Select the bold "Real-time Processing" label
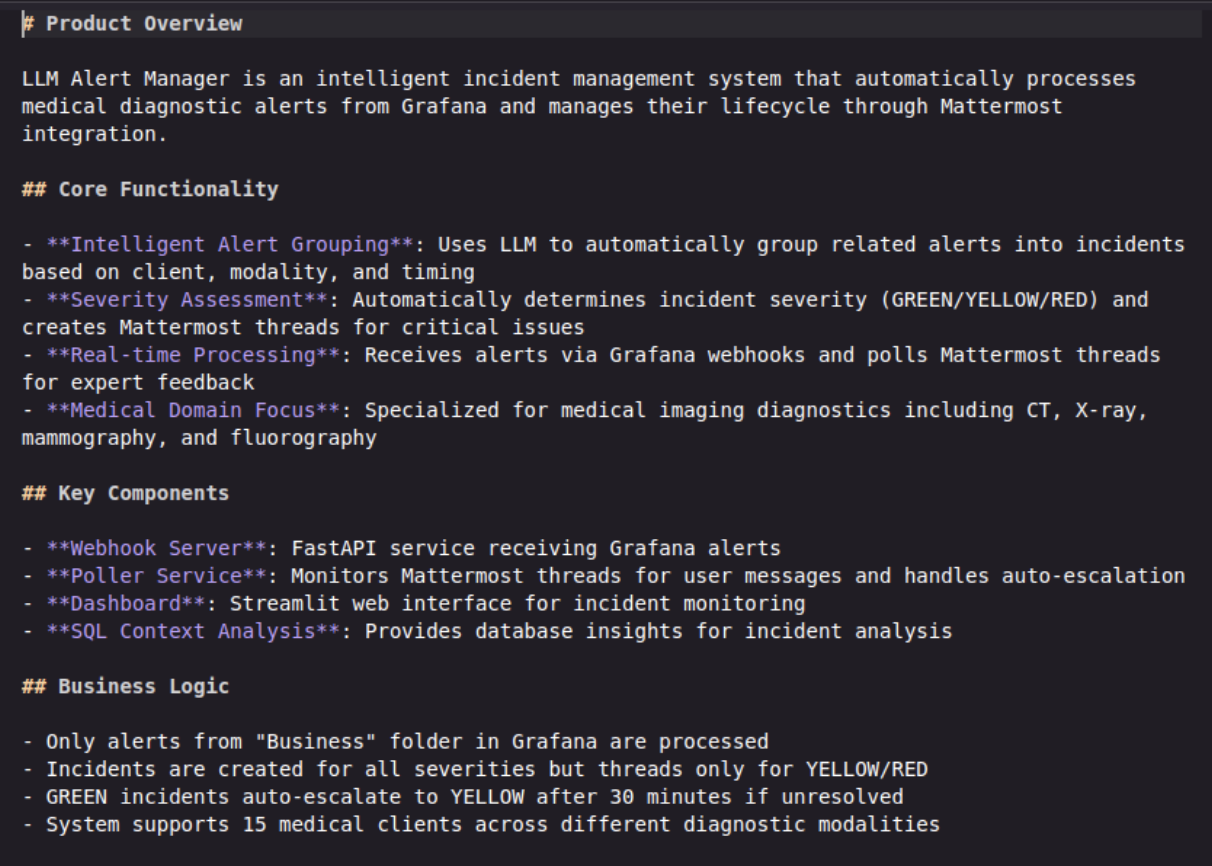The width and height of the screenshot is (1212, 866). pos(193,355)
